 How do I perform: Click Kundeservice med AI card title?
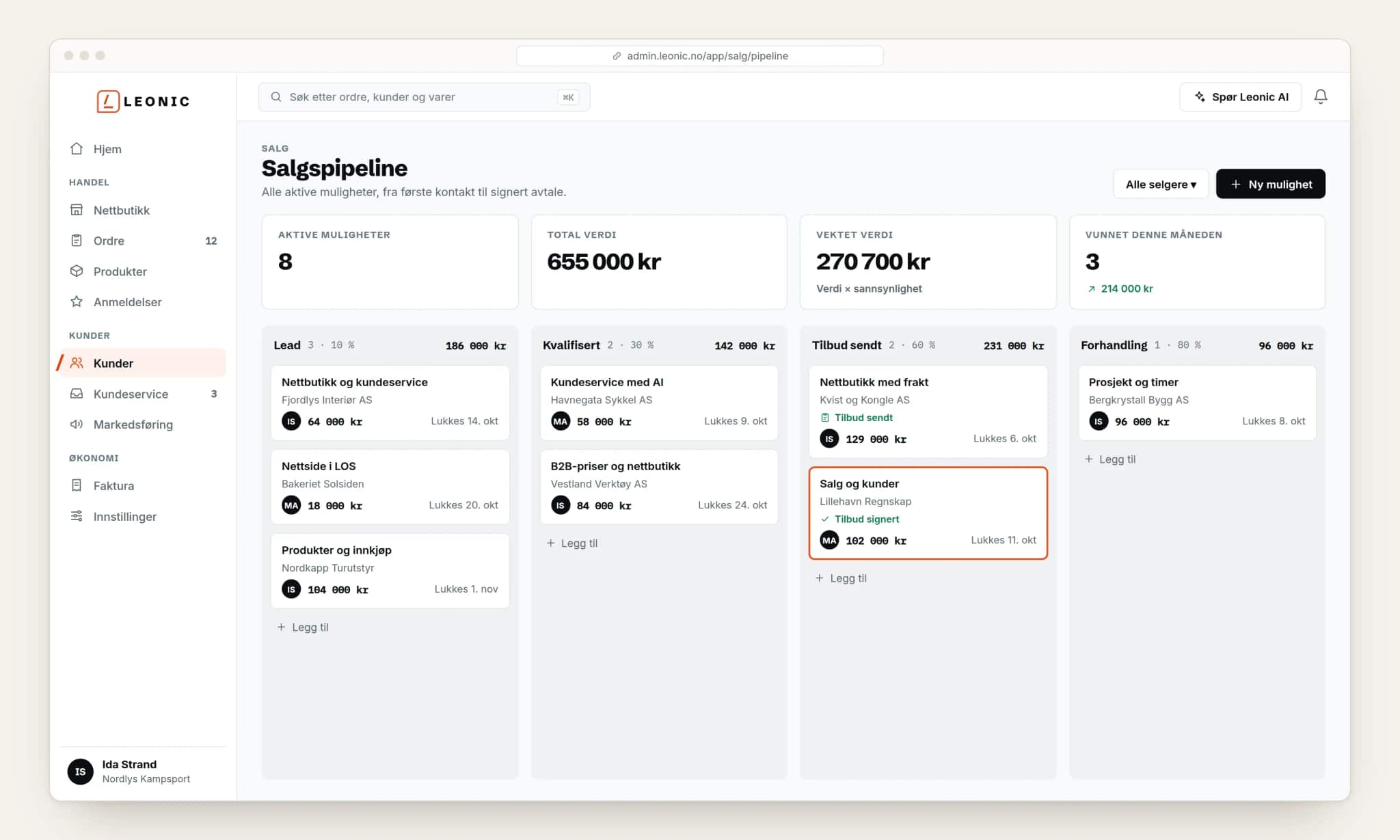tap(607, 382)
